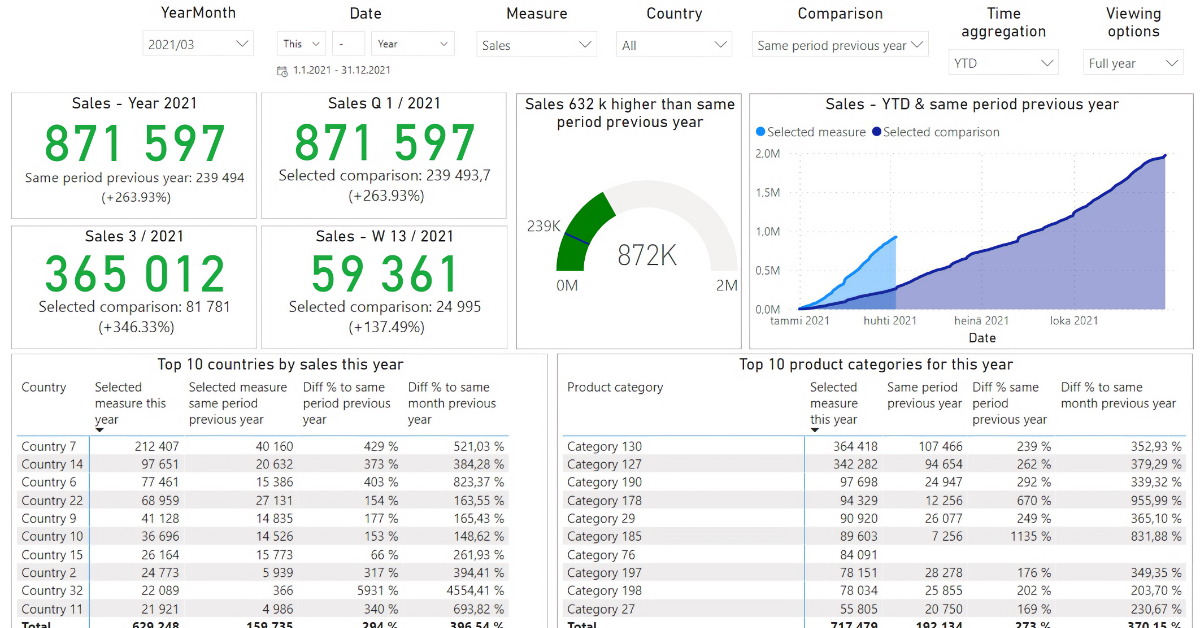Click the relative date number input field
This screenshot has height=628, width=1200.
pos(349,44)
